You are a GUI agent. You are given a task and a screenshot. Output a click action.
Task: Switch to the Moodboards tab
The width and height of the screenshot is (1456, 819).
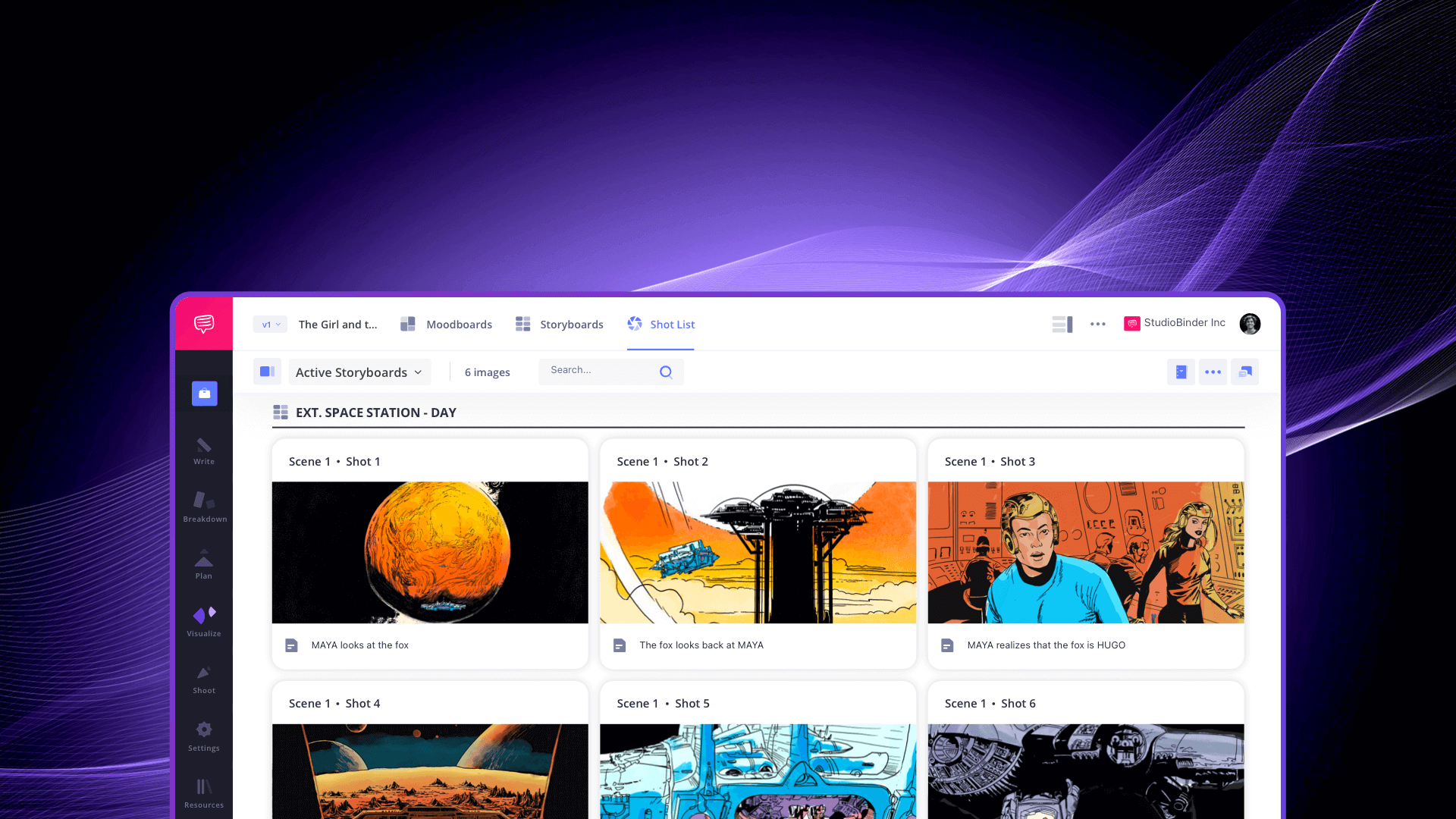tap(447, 325)
